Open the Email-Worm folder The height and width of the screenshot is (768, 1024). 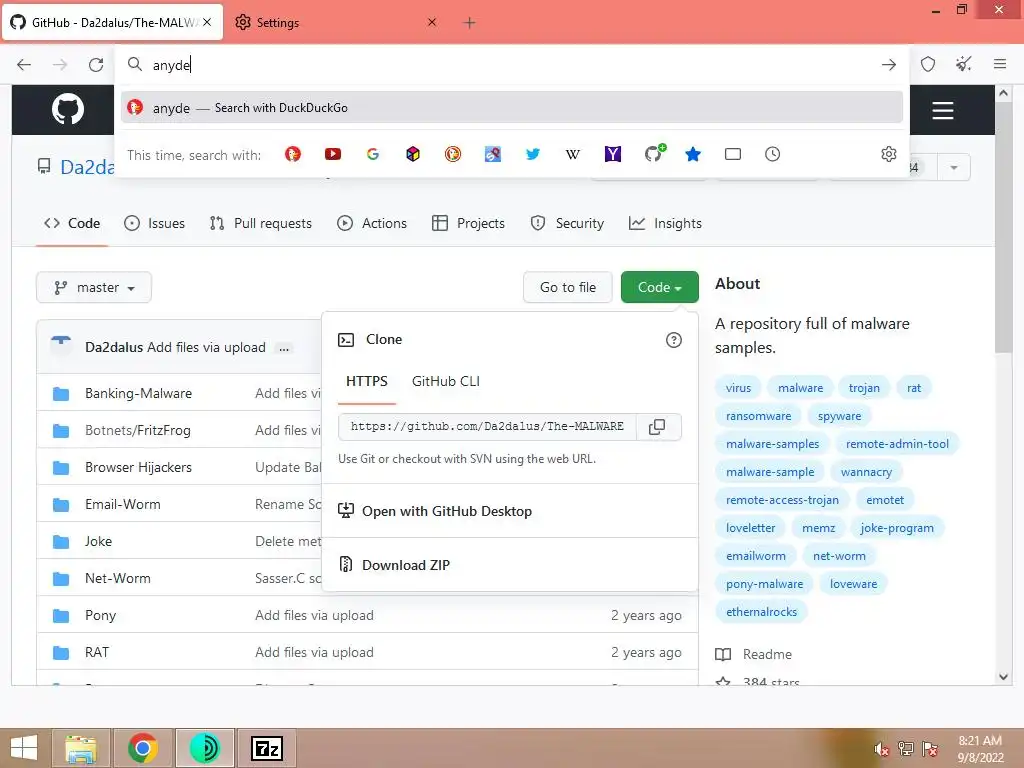pos(123,504)
